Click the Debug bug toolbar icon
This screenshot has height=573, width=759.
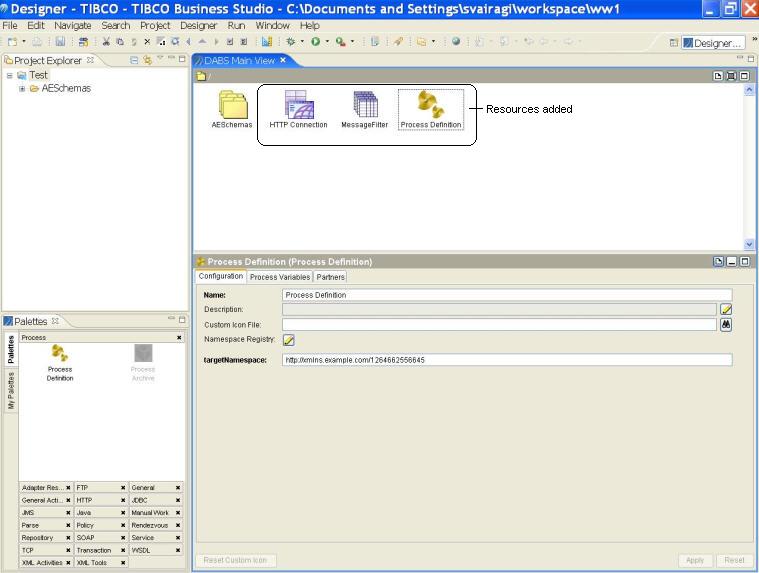290,42
